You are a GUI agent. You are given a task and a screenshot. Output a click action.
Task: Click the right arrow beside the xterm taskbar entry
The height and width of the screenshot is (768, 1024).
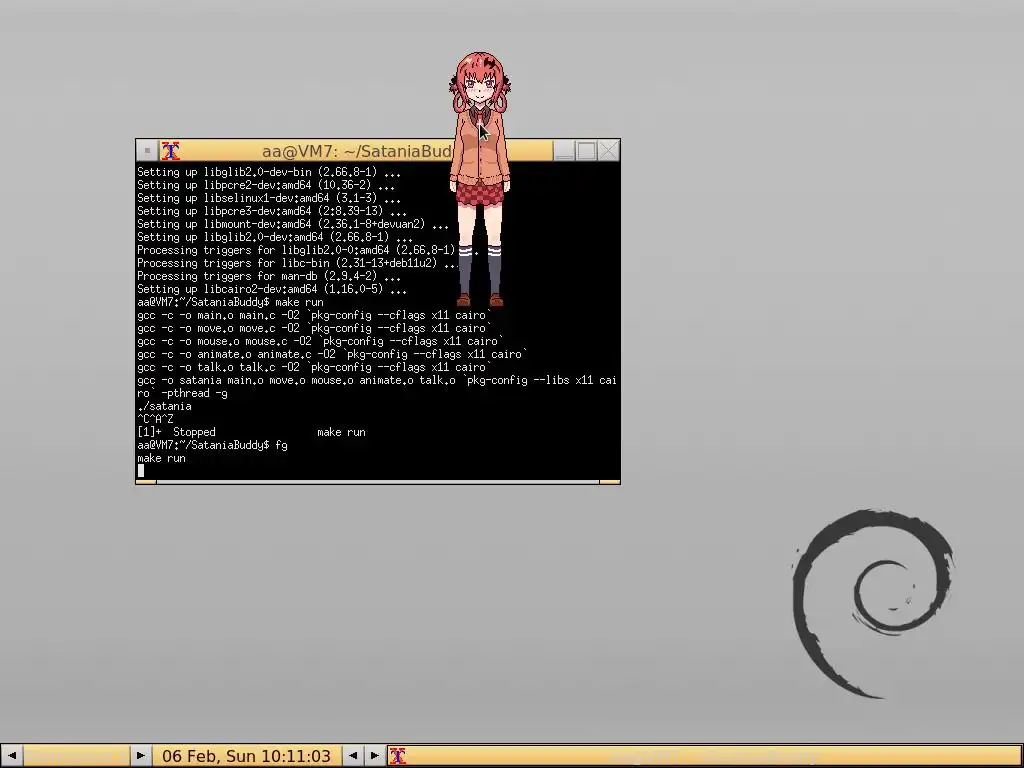375,756
